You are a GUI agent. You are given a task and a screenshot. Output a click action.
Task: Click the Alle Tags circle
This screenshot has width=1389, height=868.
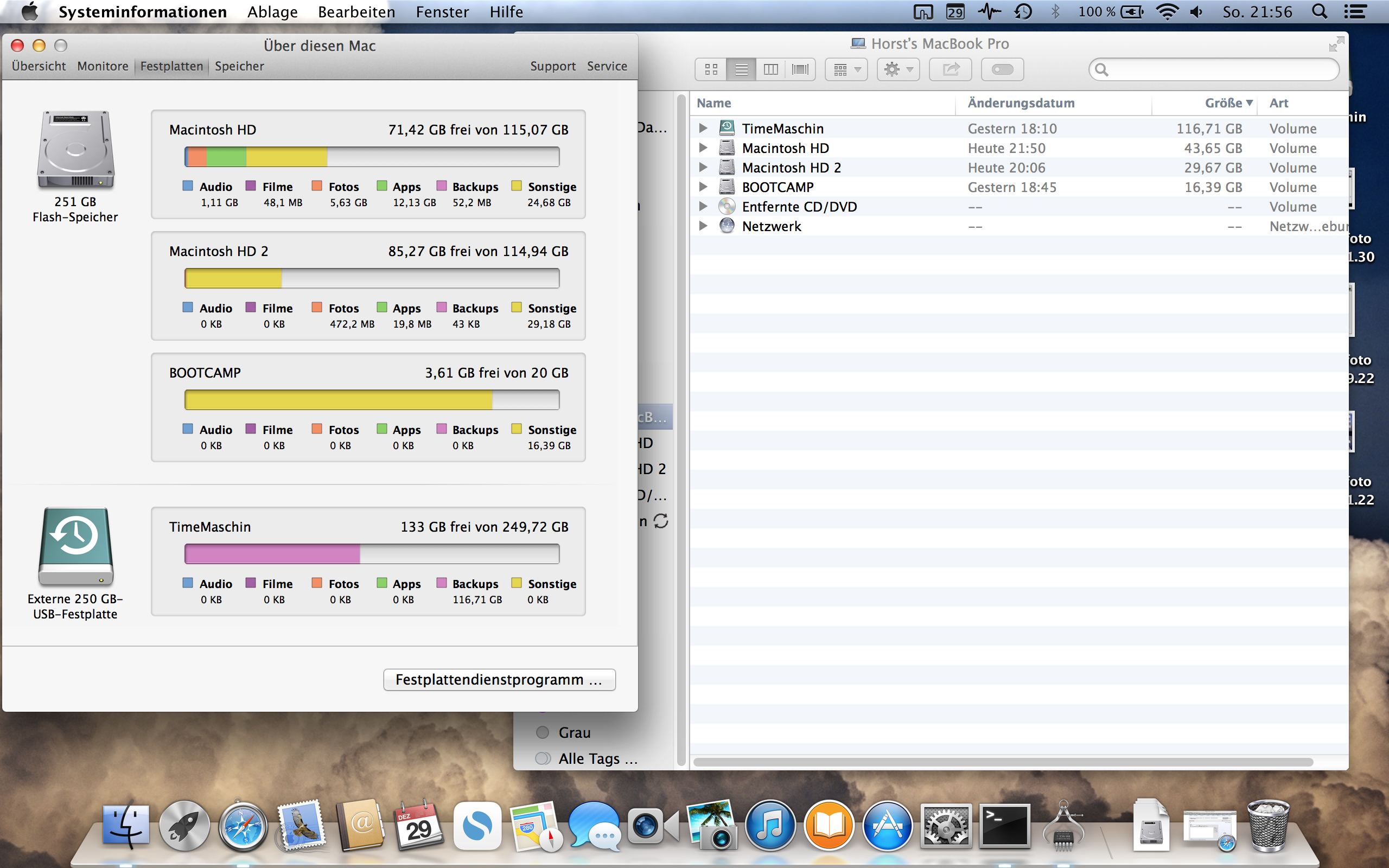click(x=543, y=758)
